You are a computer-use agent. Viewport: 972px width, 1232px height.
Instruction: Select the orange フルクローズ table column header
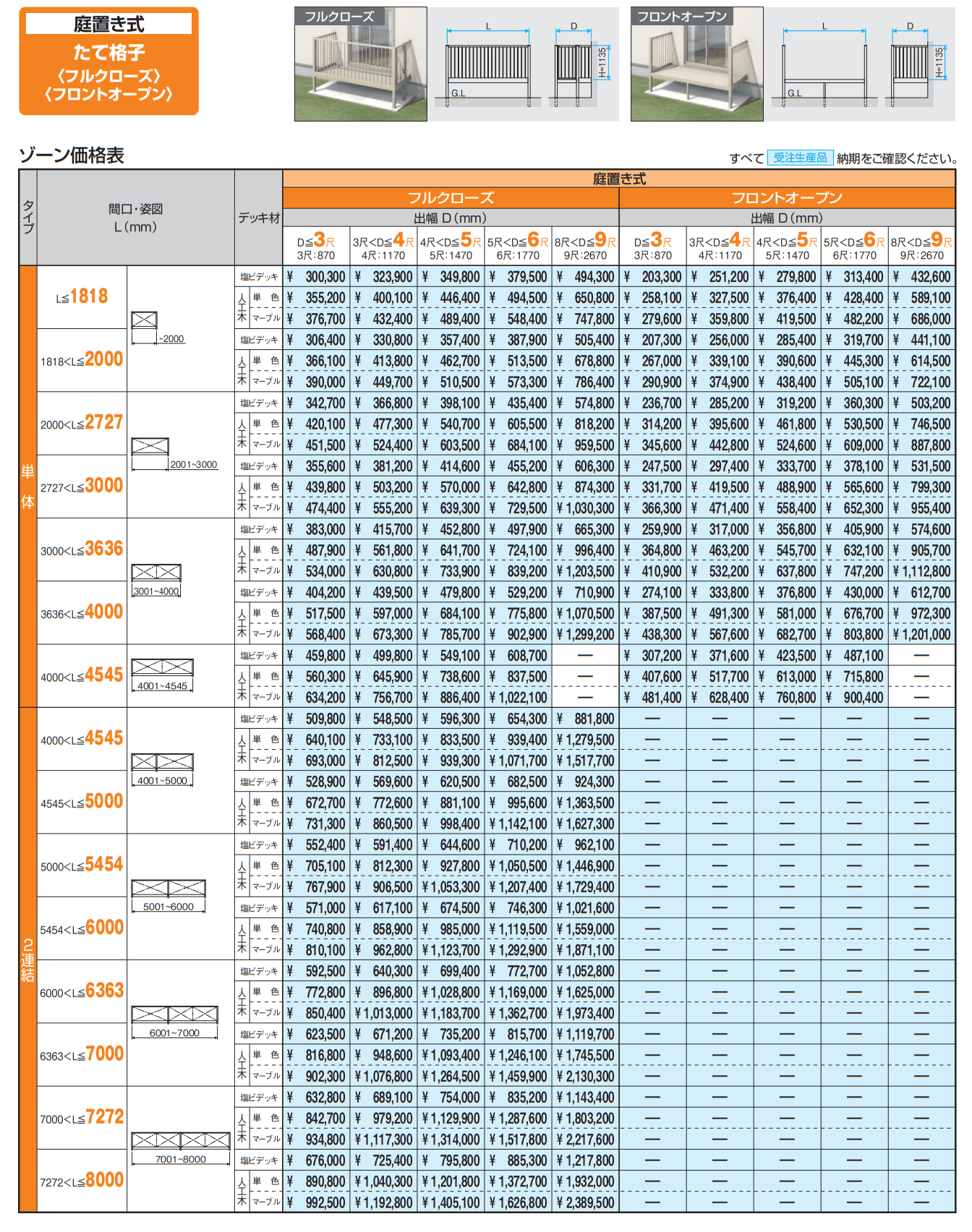click(x=451, y=198)
